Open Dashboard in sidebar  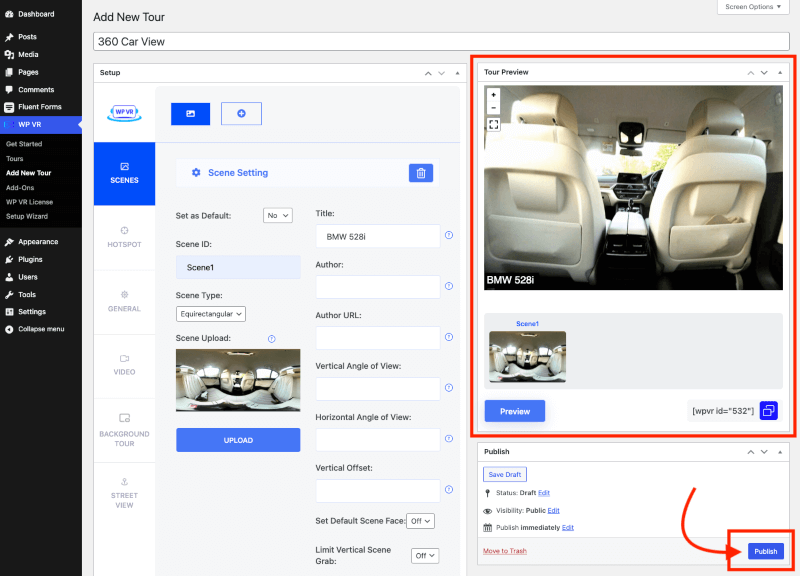pyautogui.click(x=36, y=14)
